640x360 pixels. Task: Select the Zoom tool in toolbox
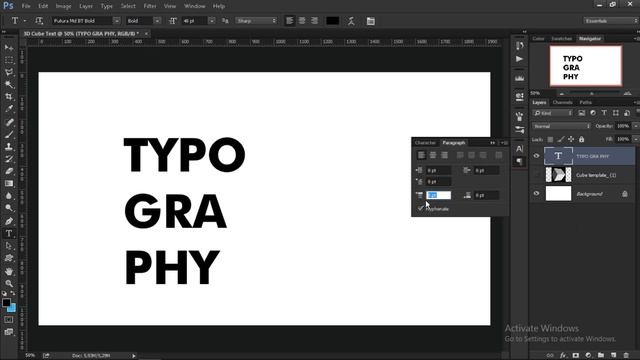point(9,283)
